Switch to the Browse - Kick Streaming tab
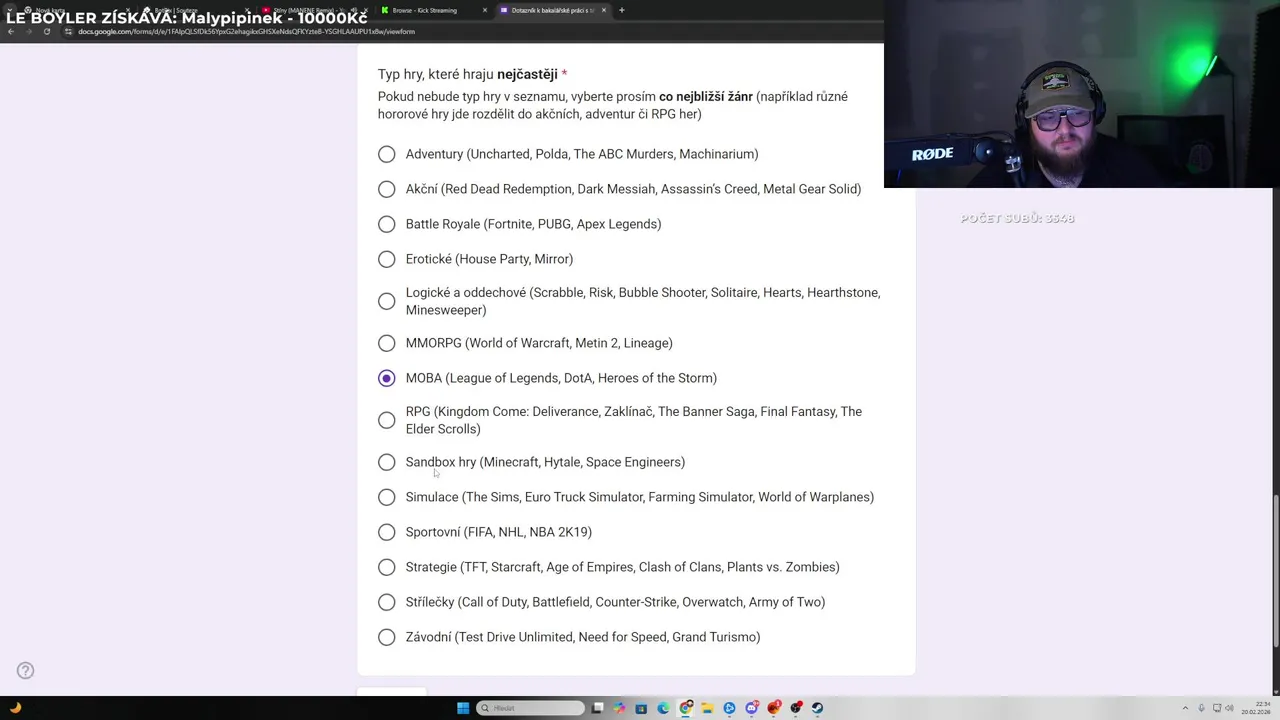Screen dimensions: 1280x720 [x=434, y=10]
